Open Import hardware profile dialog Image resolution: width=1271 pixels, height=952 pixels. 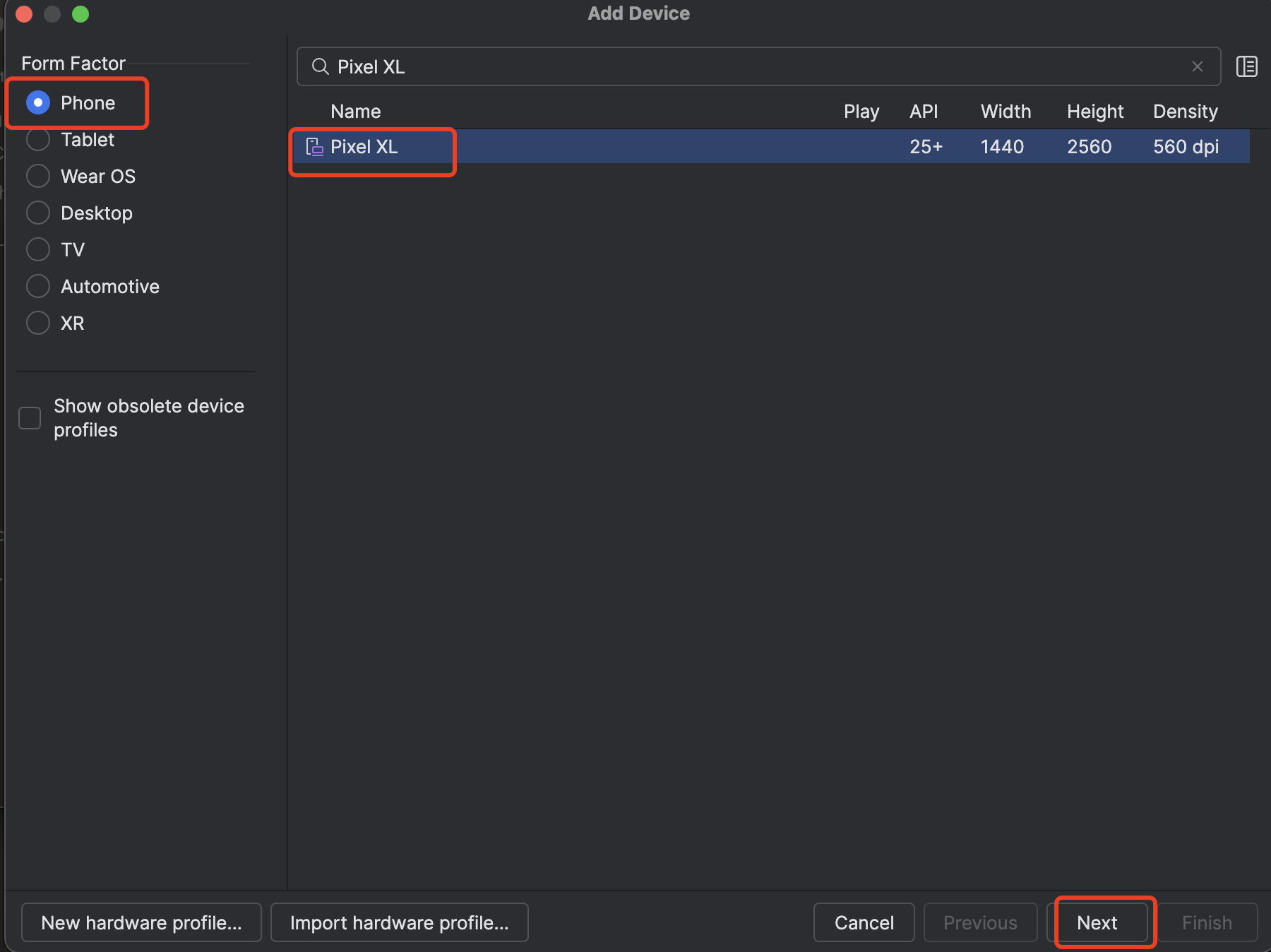(x=400, y=922)
